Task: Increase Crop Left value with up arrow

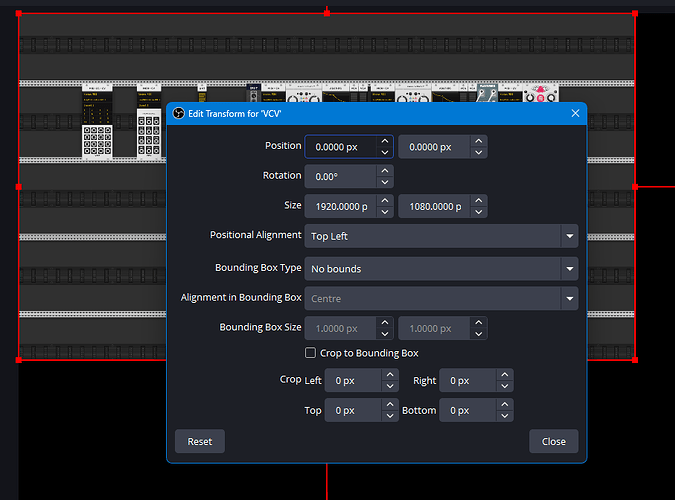Action: [391, 375]
